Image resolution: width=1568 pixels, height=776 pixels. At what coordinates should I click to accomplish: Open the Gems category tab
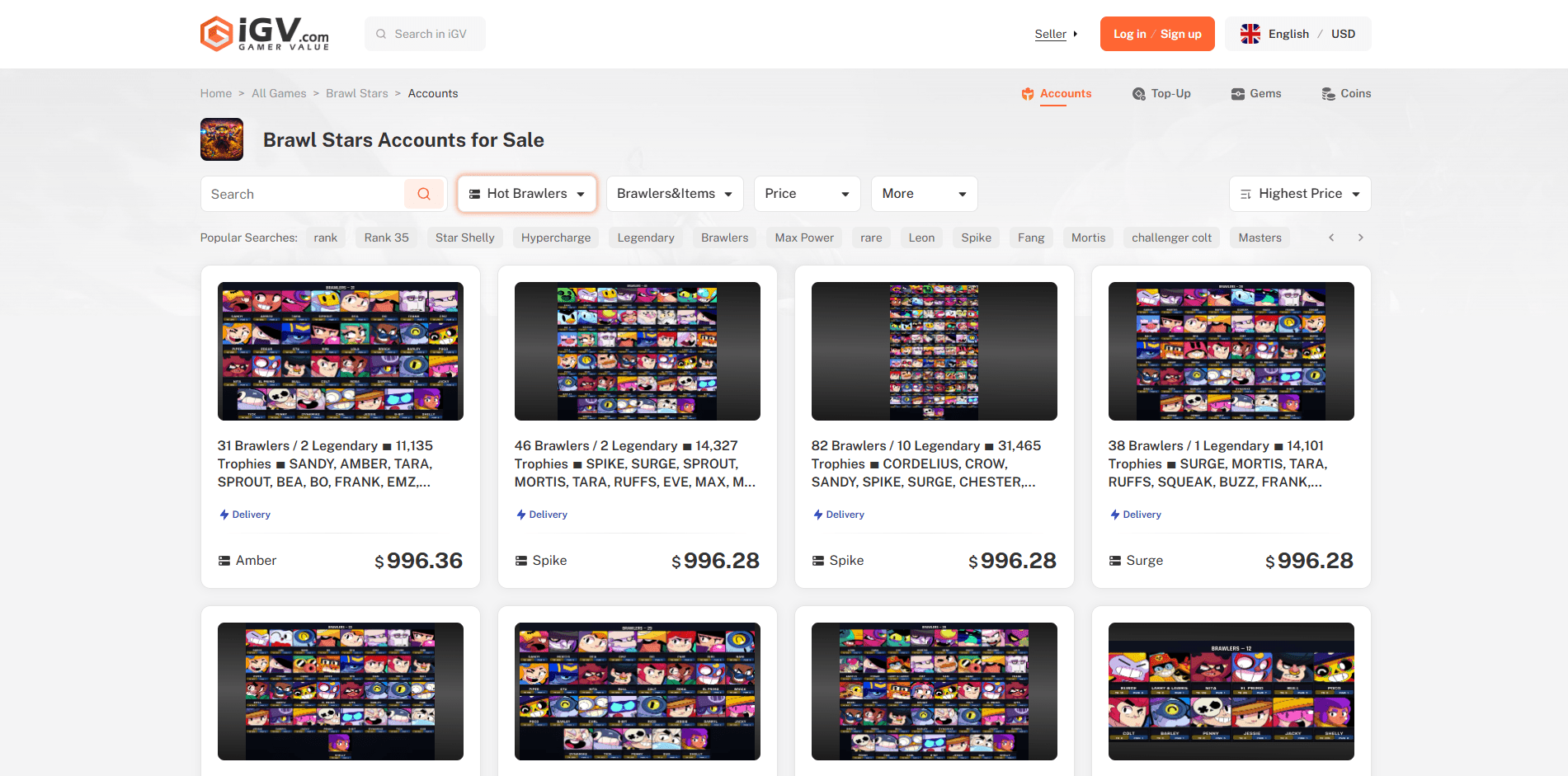(x=1256, y=93)
